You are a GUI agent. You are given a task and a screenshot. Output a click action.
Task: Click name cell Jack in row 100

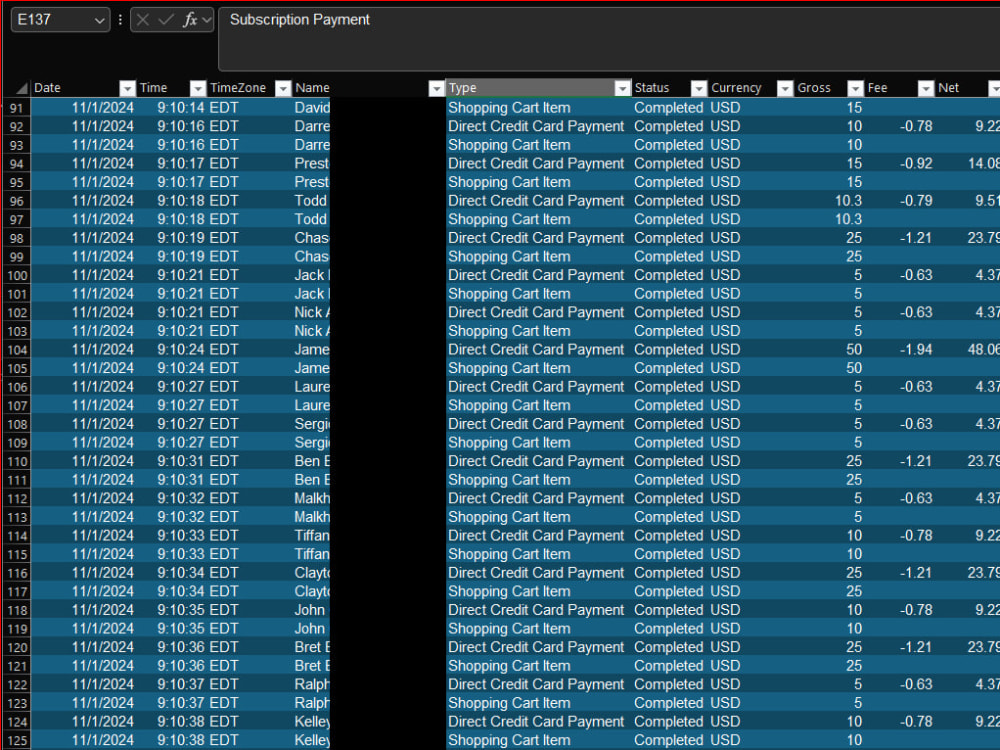point(312,276)
